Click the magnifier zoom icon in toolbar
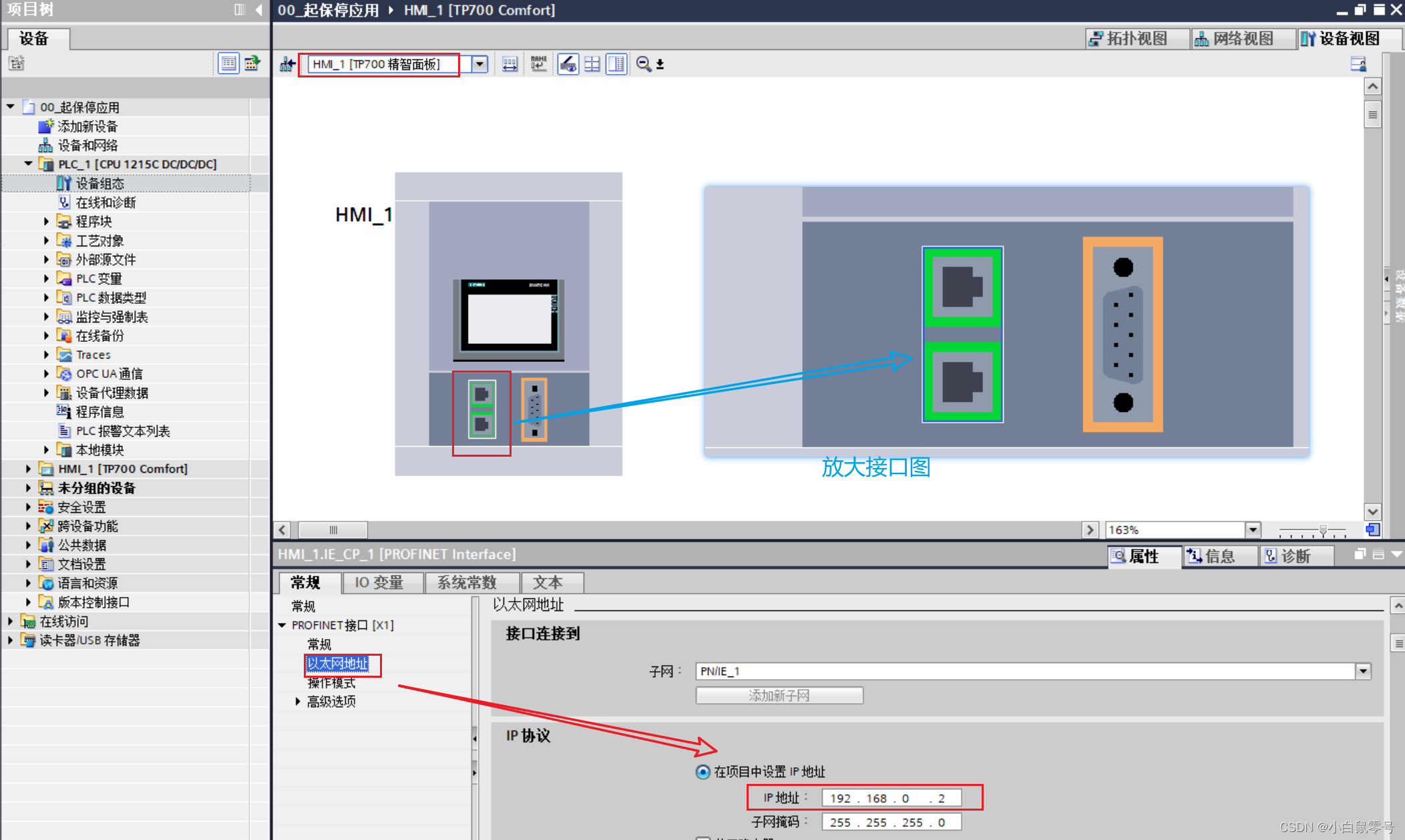The image size is (1405, 840). (644, 64)
